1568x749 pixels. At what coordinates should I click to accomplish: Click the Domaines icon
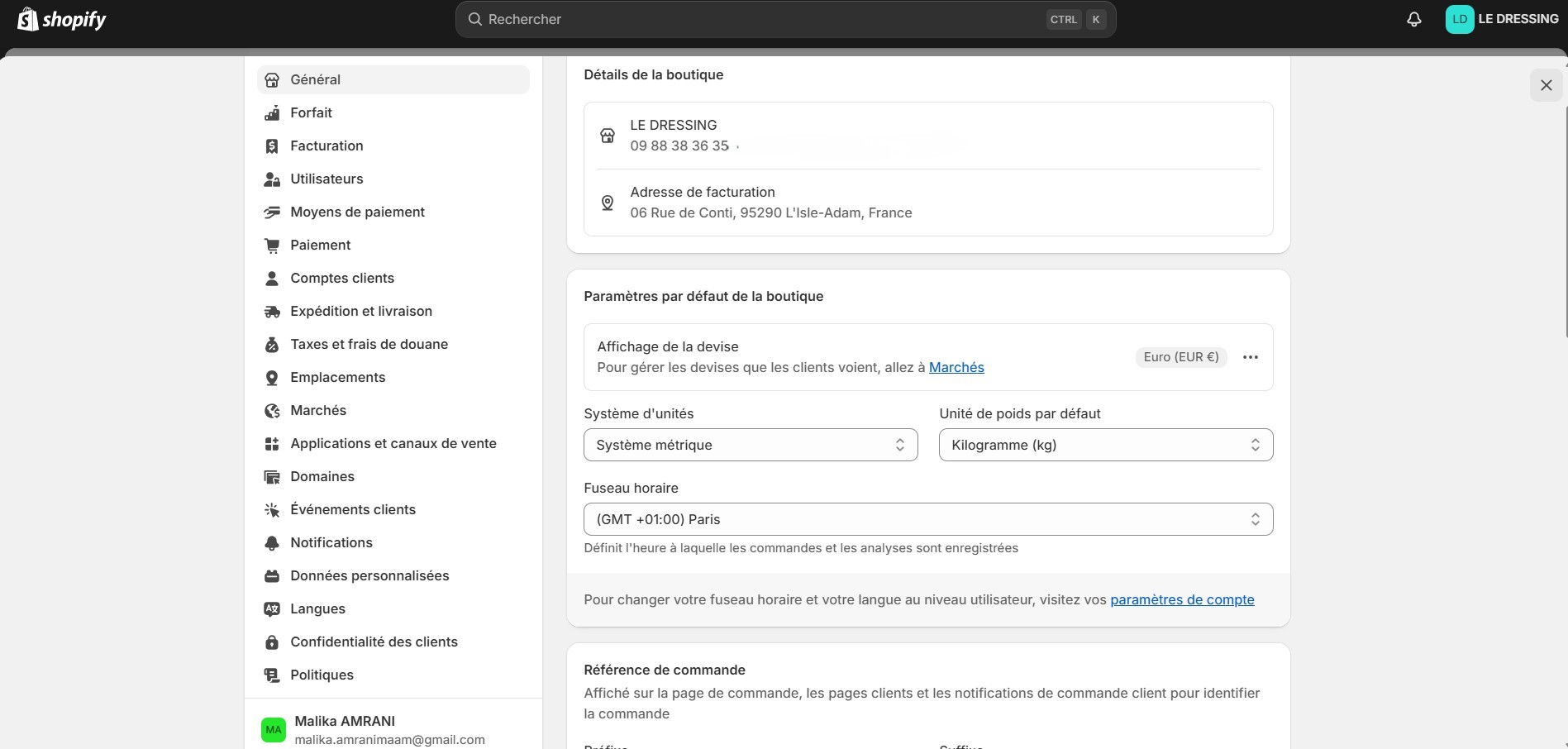tap(272, 477)
